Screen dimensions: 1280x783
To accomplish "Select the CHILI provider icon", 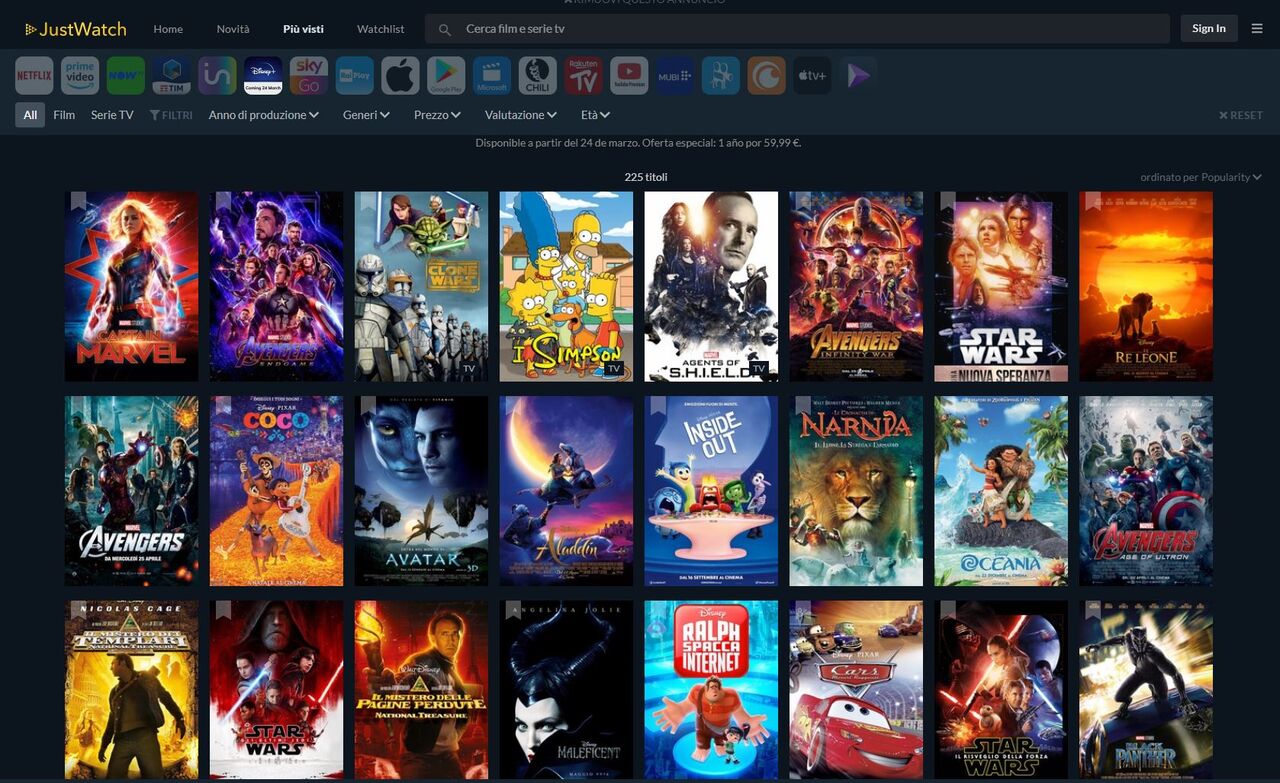I will [x=537, y=74].
